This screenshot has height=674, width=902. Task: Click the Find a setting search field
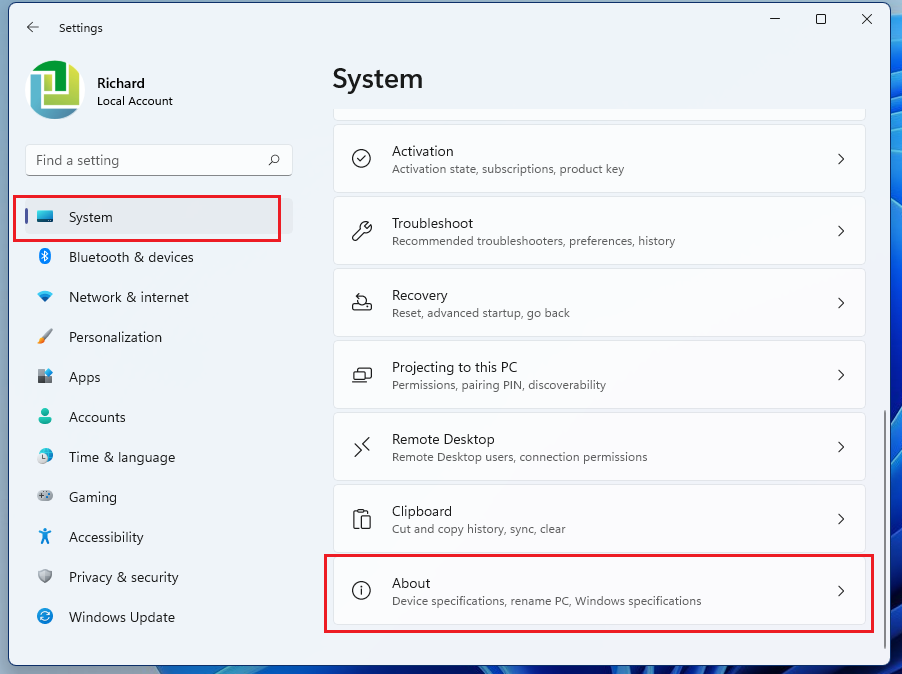point(145,160)
